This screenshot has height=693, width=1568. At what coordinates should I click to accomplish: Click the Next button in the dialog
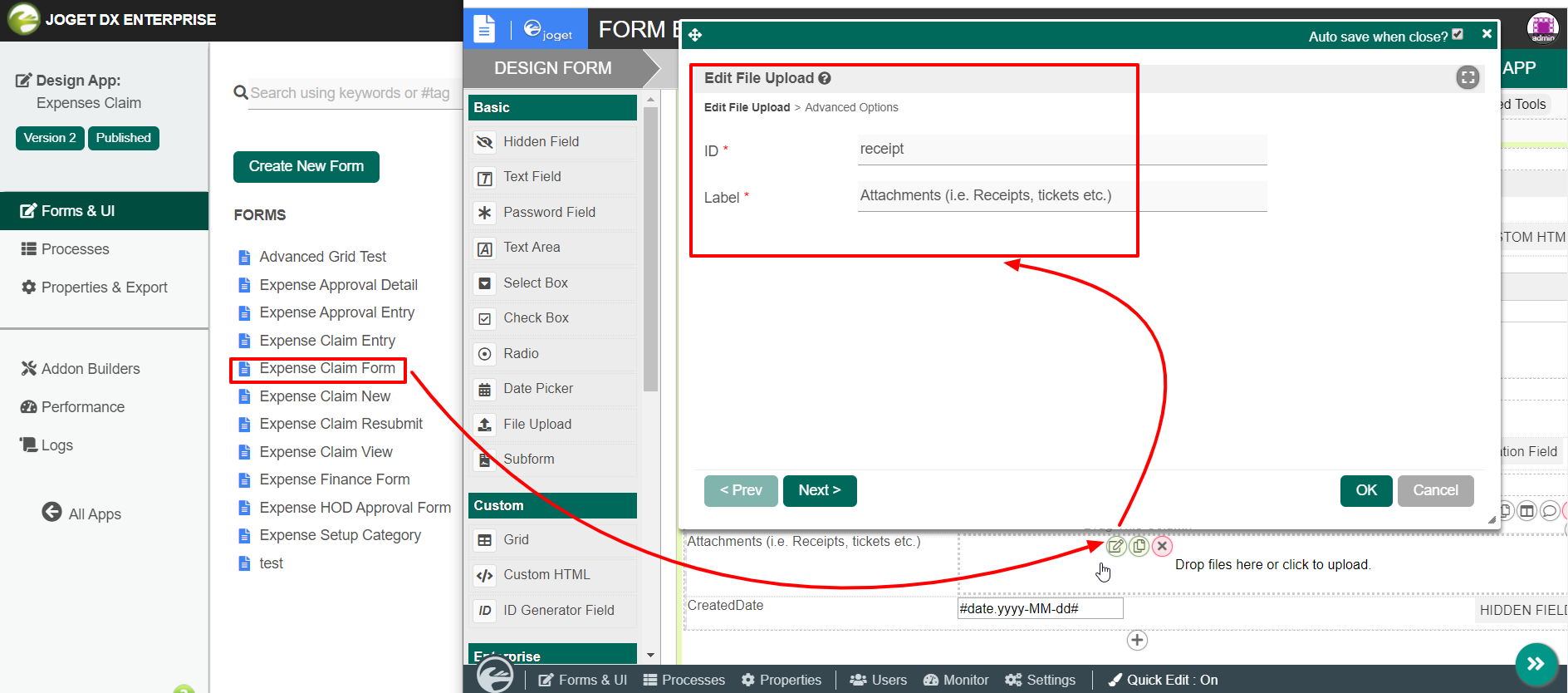820,490
